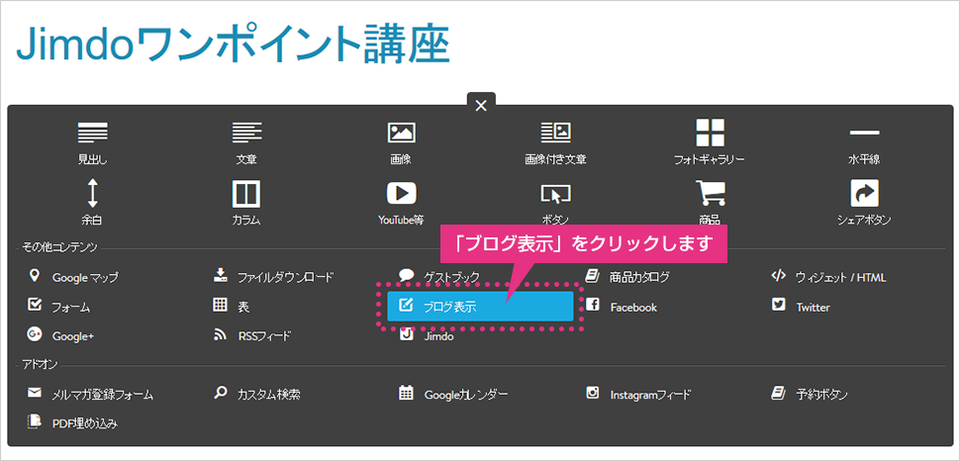Screen dimensions: 960x461
Task: Insert a 表 table element
Action: [x=231, y=307]
